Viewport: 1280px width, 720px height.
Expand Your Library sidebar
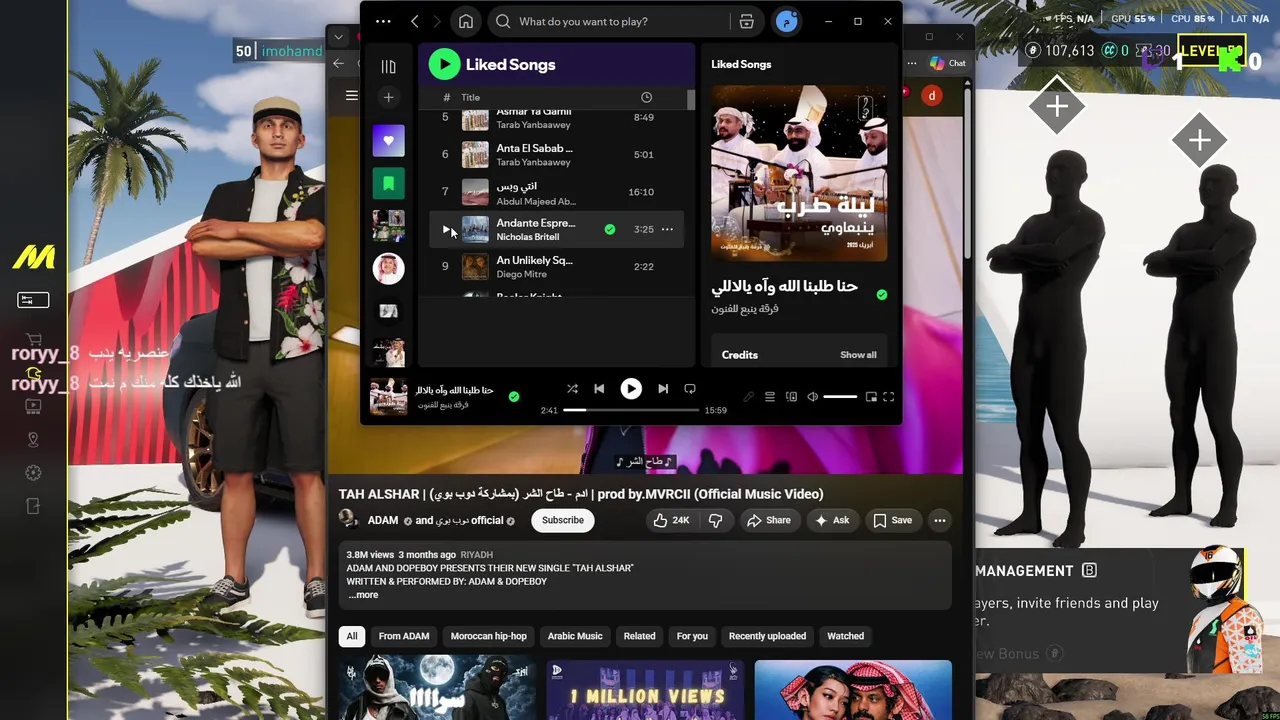click(x=389, y=66)
